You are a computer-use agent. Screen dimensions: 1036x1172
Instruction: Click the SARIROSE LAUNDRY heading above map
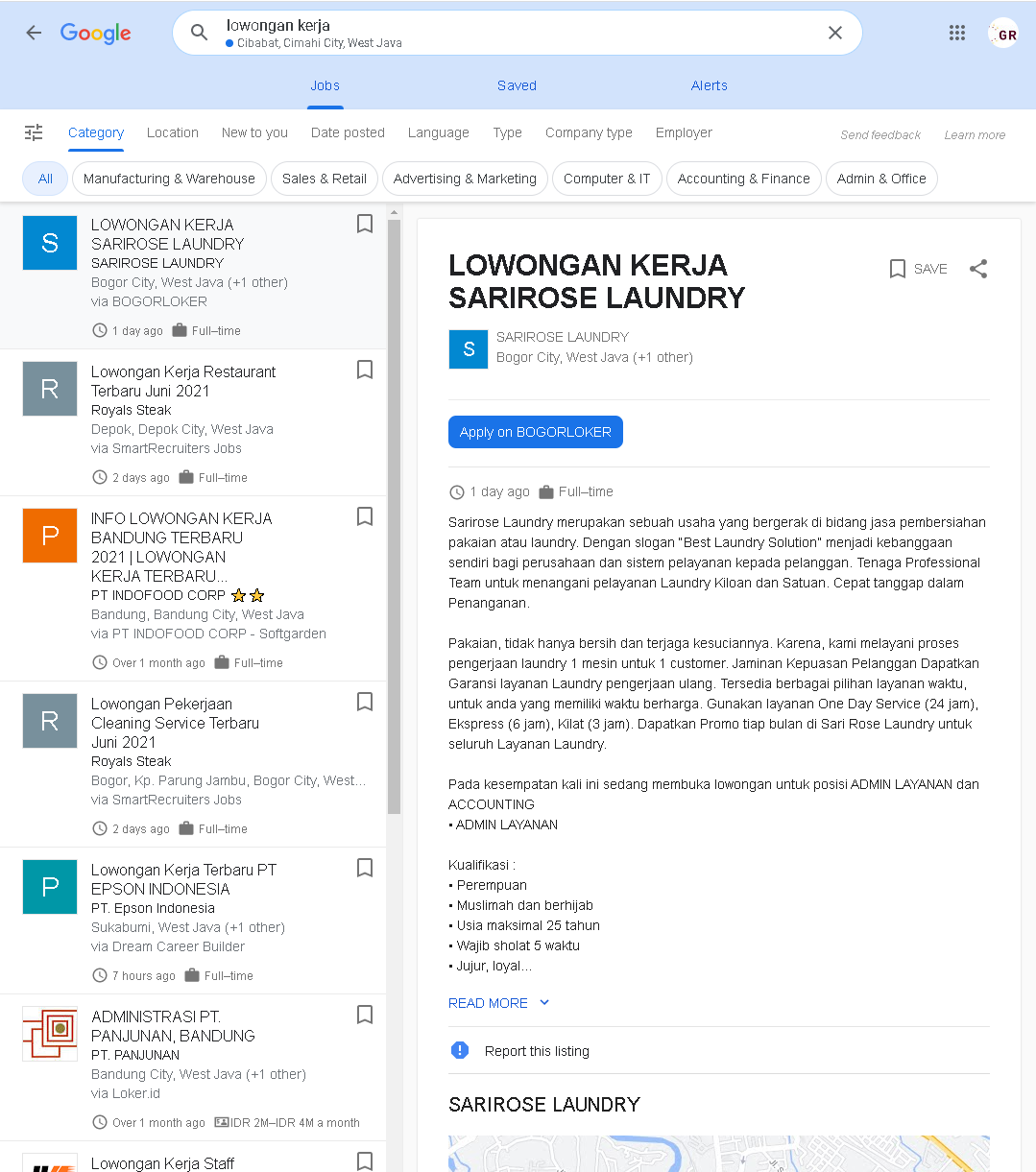click(544, 1105)
